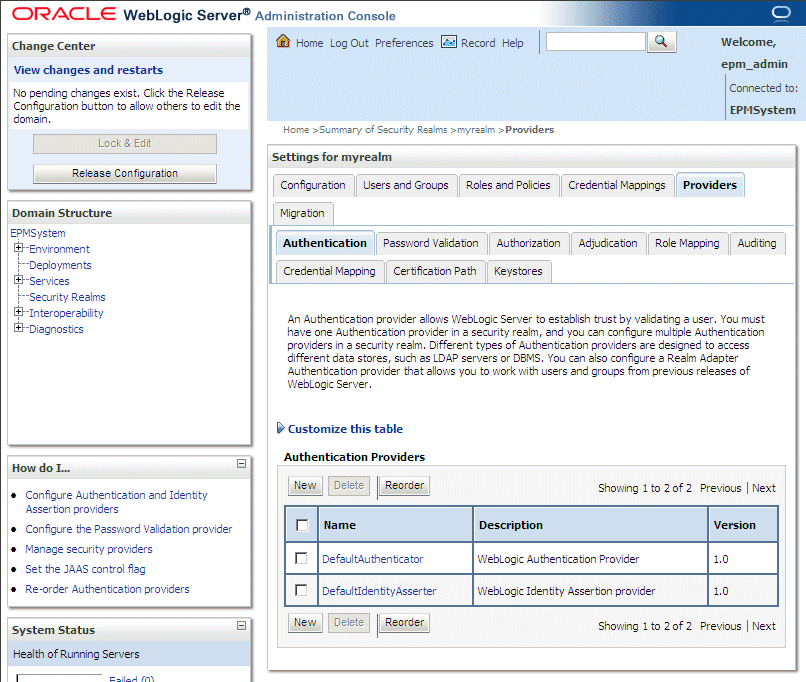The image size is (806, 682).
Task: Click the console search input field
Action: click(x=595, y=42)
